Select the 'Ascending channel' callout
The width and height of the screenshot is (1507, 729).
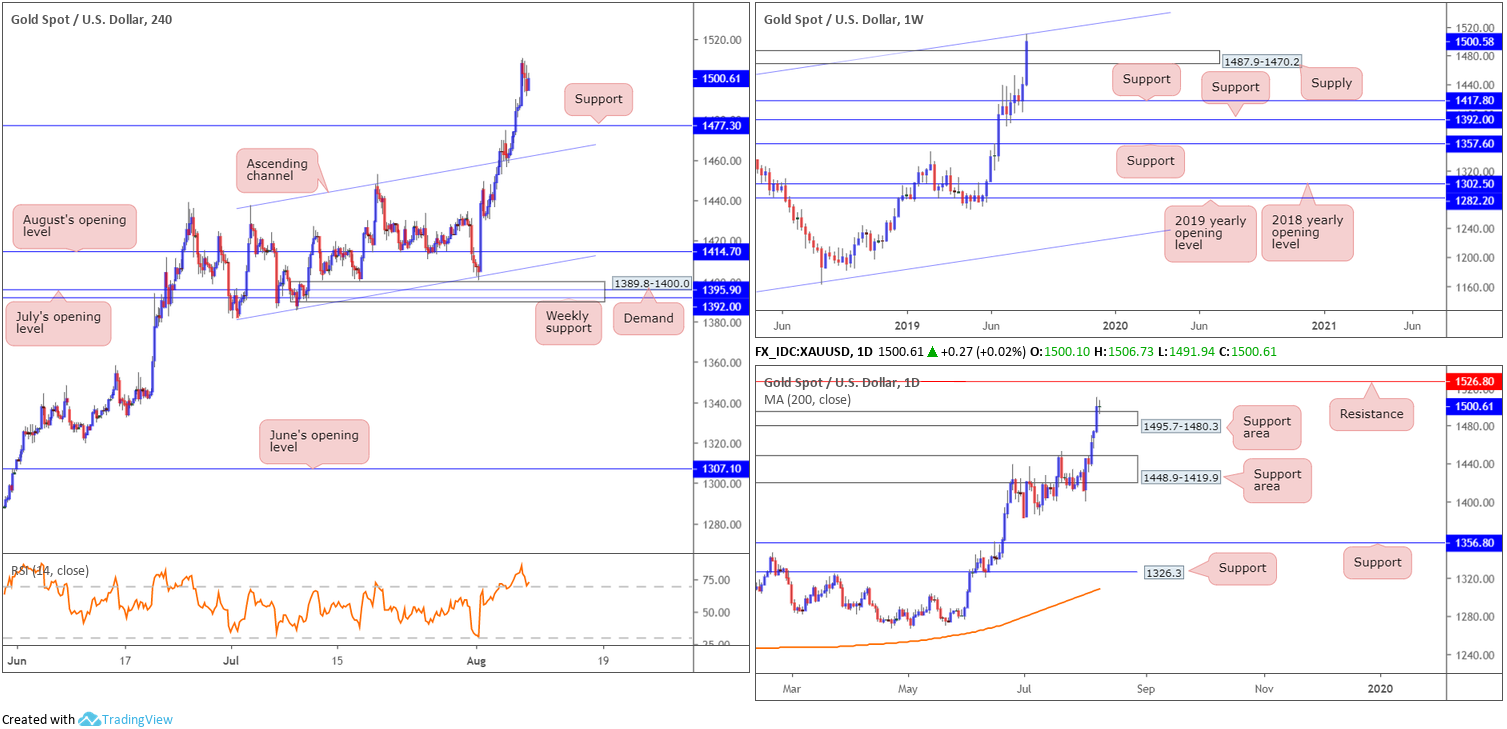277,169
